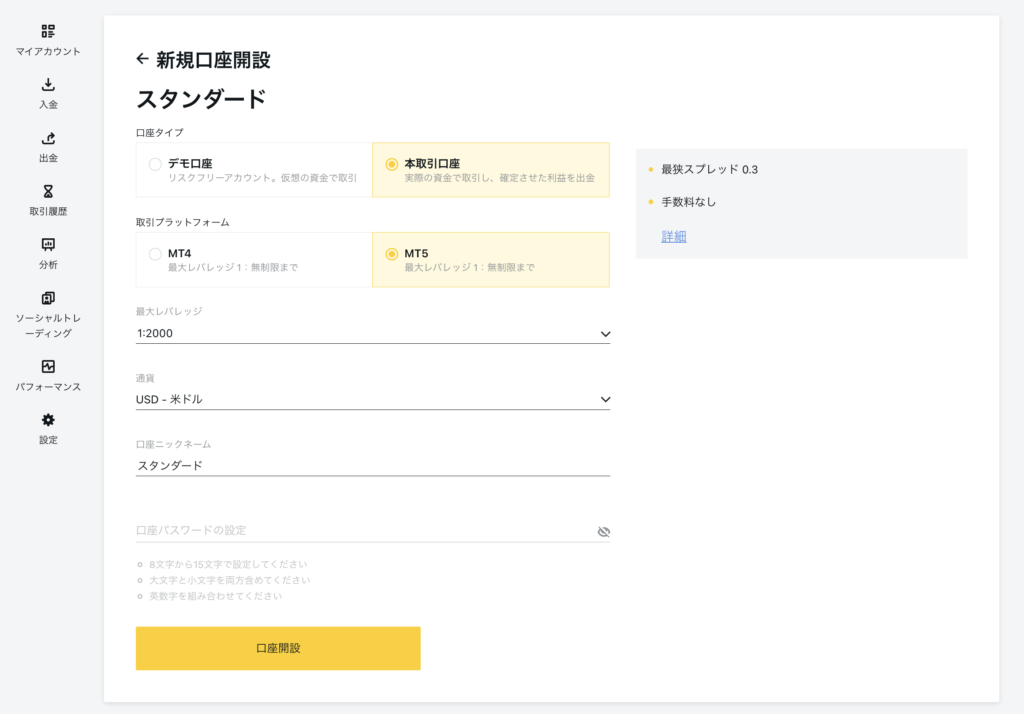
Task: Choose MT4 platform radio button
Action: click(x=155, y=254)
